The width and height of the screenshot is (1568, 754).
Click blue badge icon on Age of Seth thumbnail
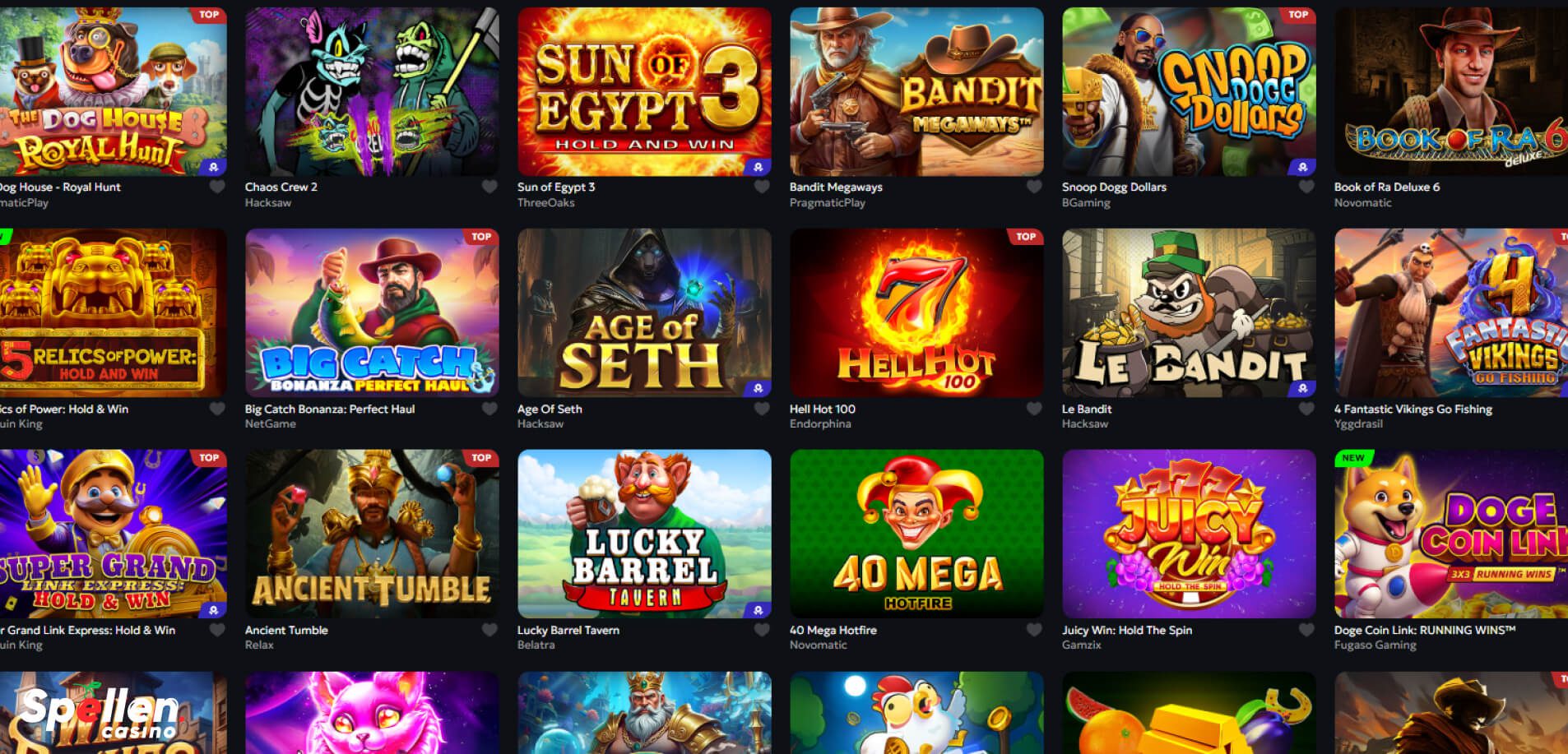(758, 388)
